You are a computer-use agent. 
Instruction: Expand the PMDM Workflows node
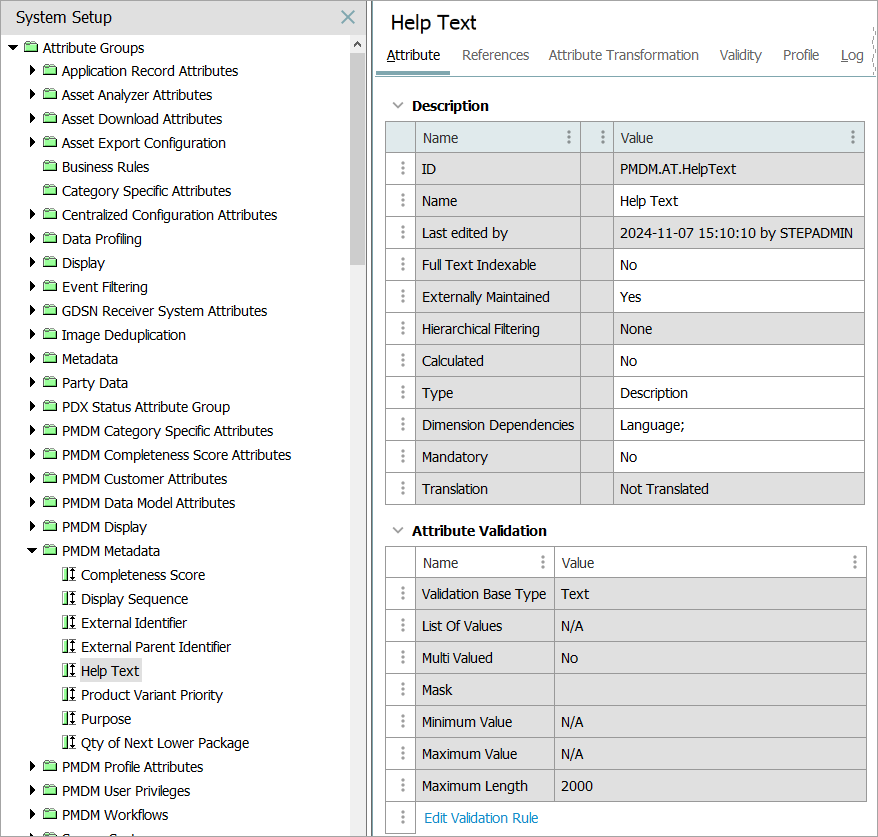[x=32, y=815]
